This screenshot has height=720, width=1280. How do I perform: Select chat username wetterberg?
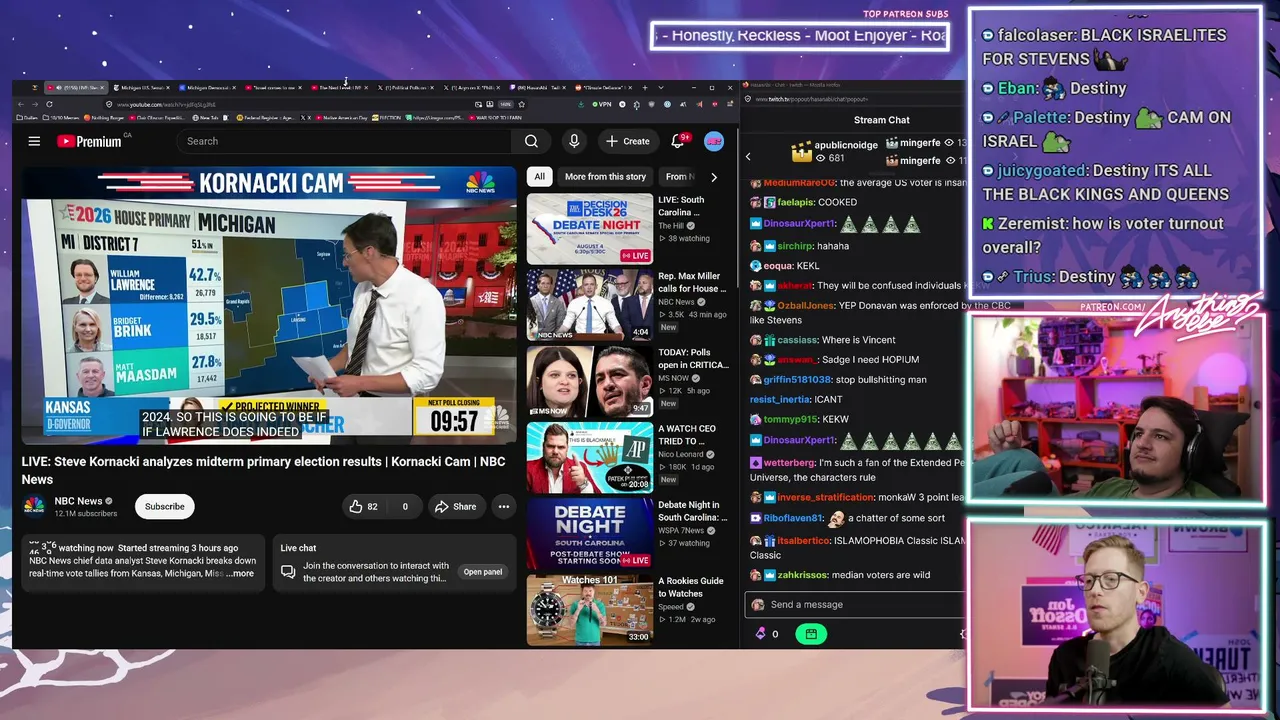[789, 463]
